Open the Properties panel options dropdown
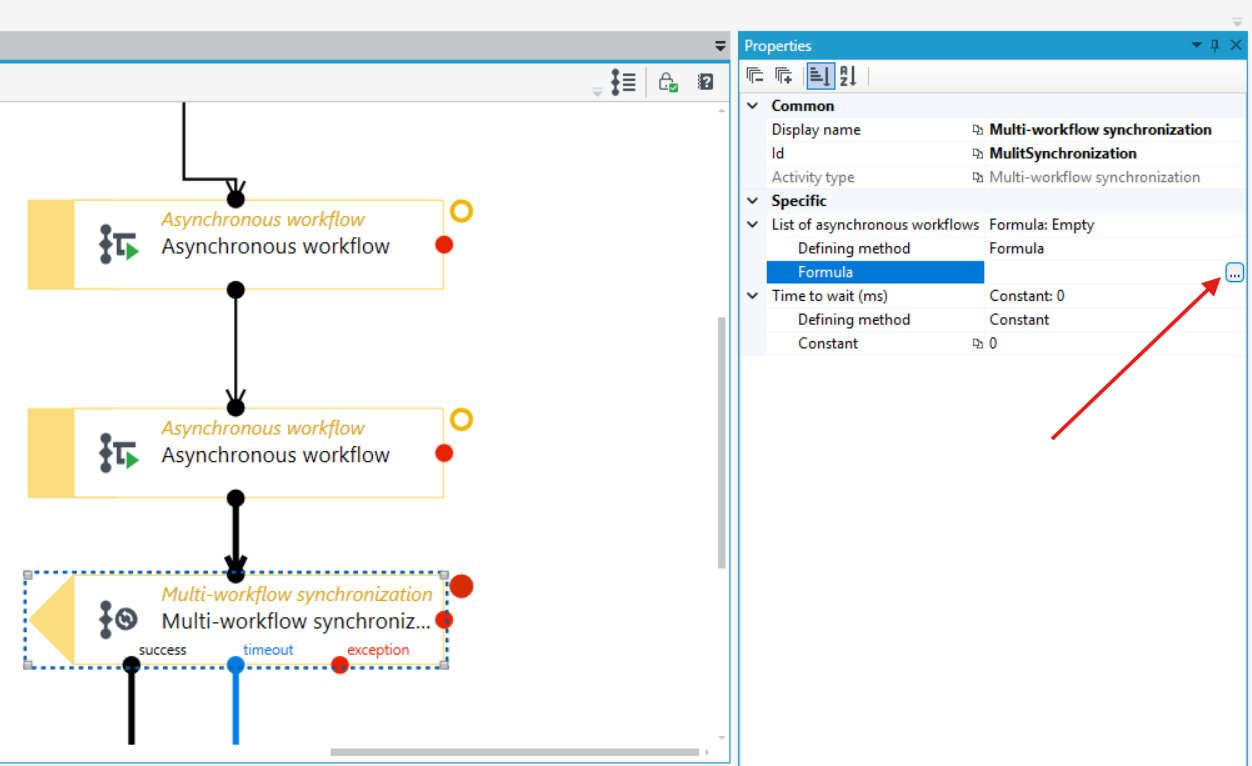Screen dimensions: 1252x766 1197,46
